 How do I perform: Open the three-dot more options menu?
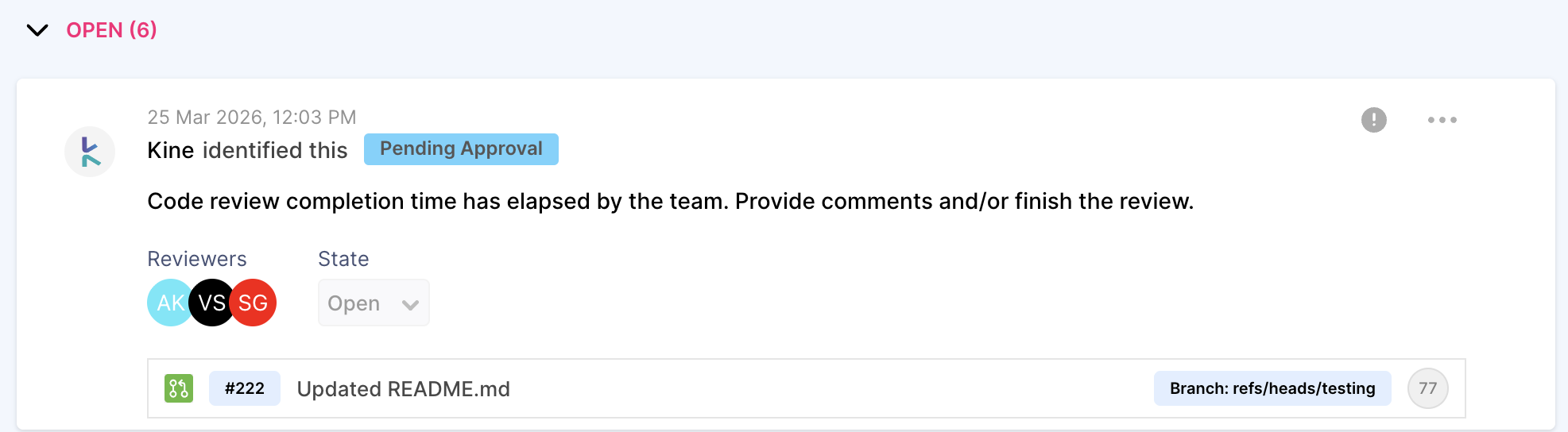coord(1442,120)
